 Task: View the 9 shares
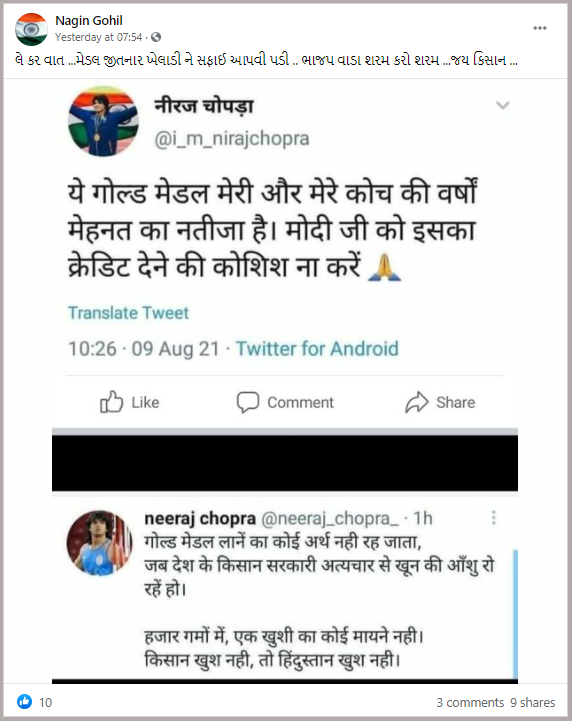(532, 703)
